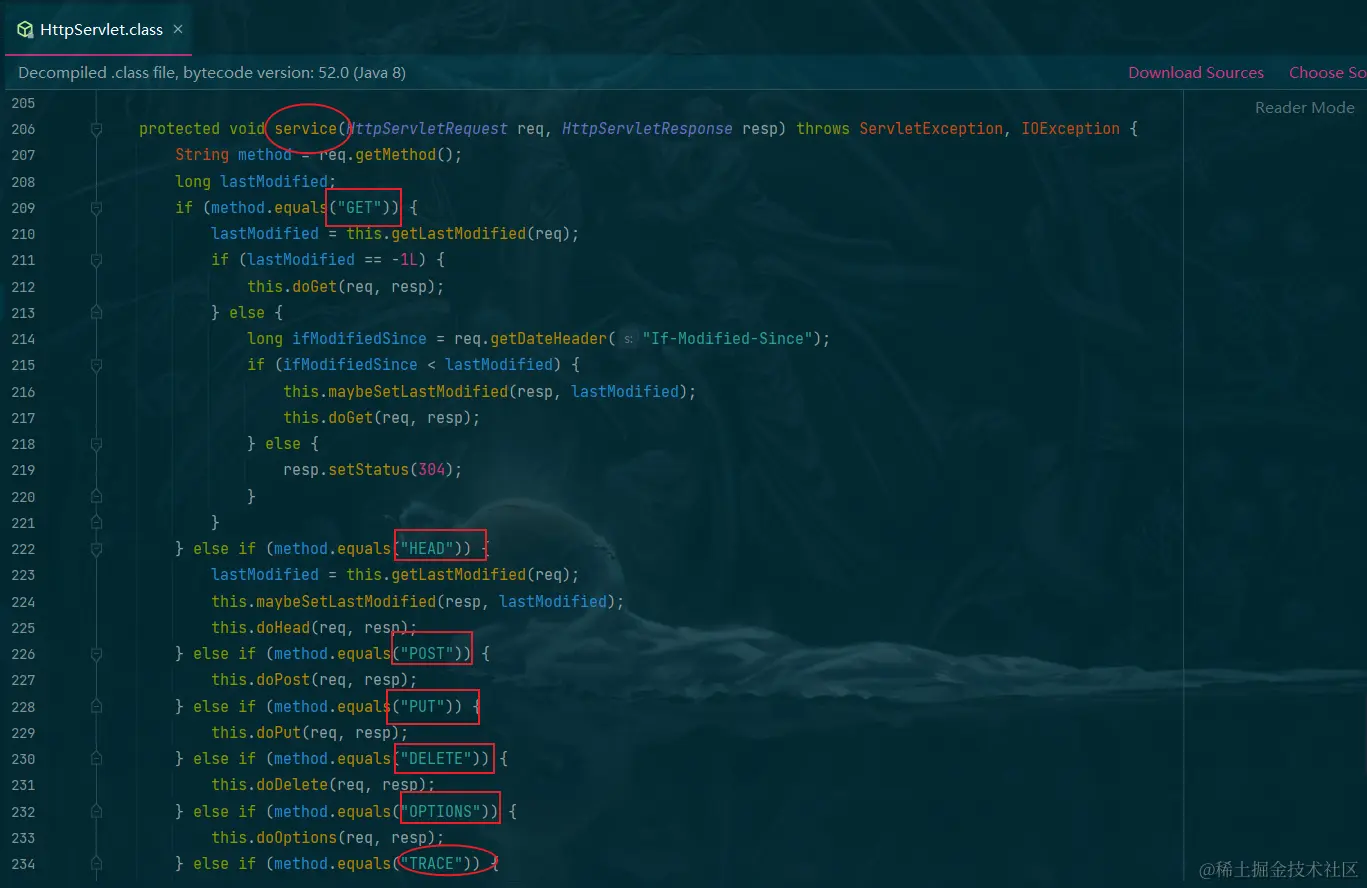Collapse the TRACE else-if block at line 234
The image size is (1367, 888).
96,864
